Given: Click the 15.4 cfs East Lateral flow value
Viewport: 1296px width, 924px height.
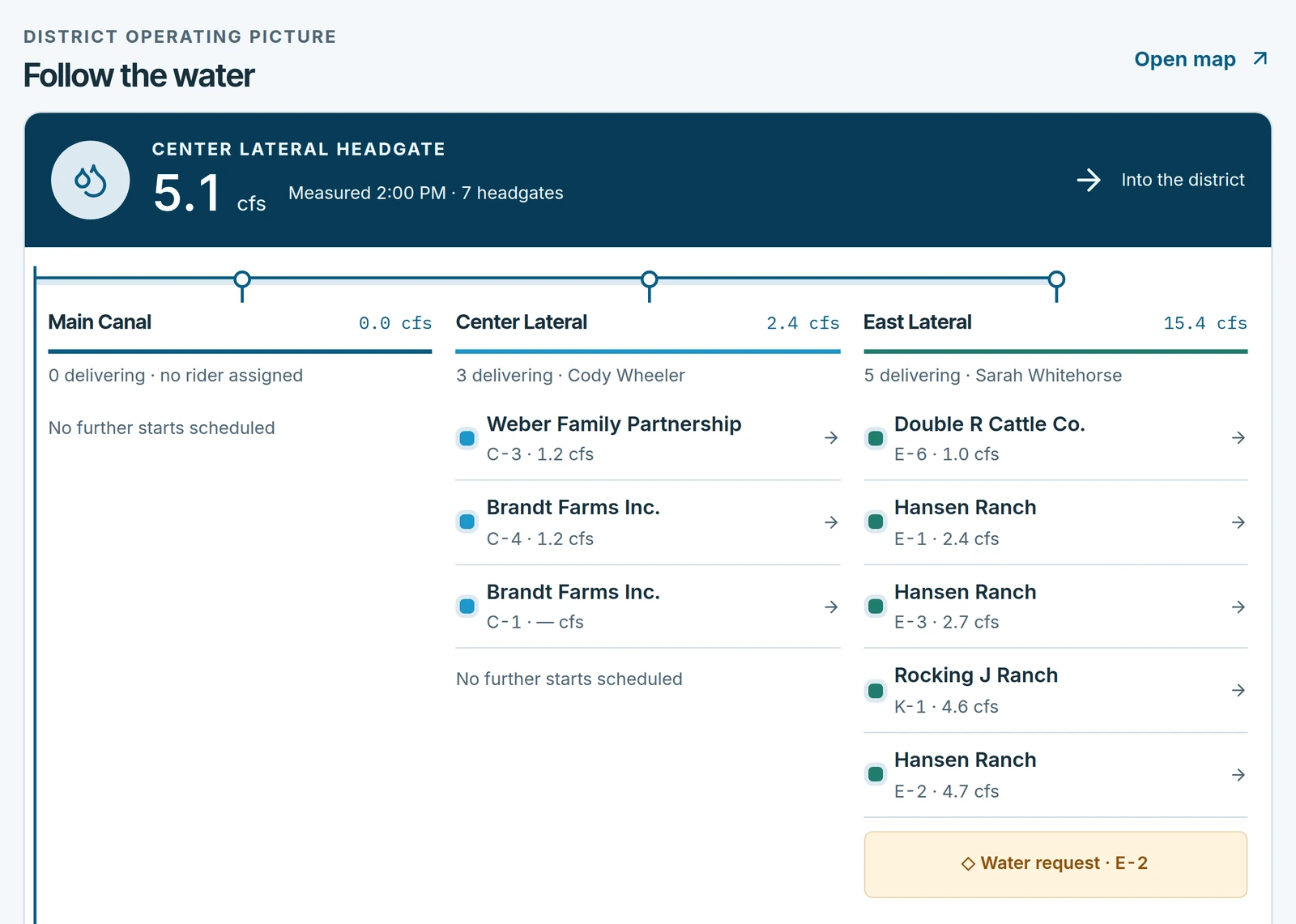Looking at the screenshot, I should [x=1205, y=323].
